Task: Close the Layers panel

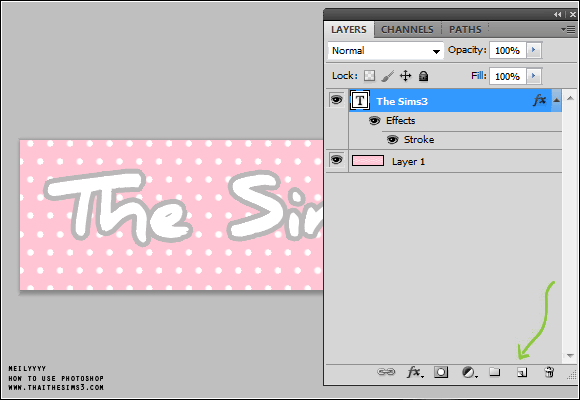Action: point(573,14)
